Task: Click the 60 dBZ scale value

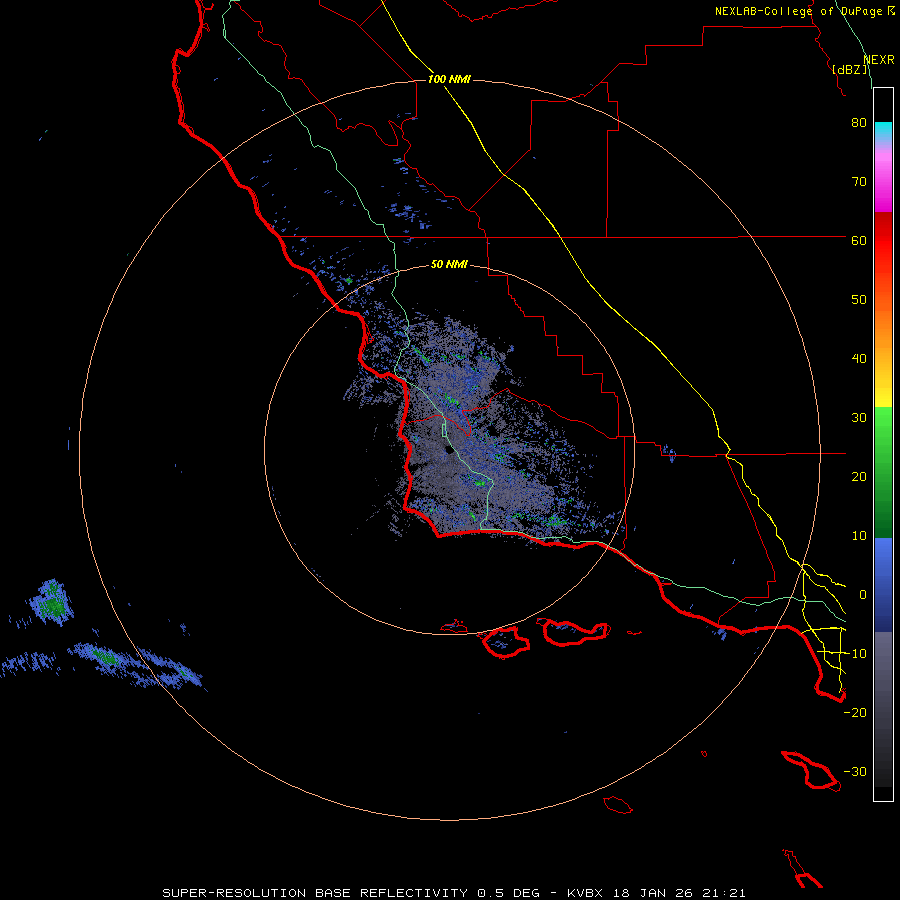Action: click(x=859, y=241)
